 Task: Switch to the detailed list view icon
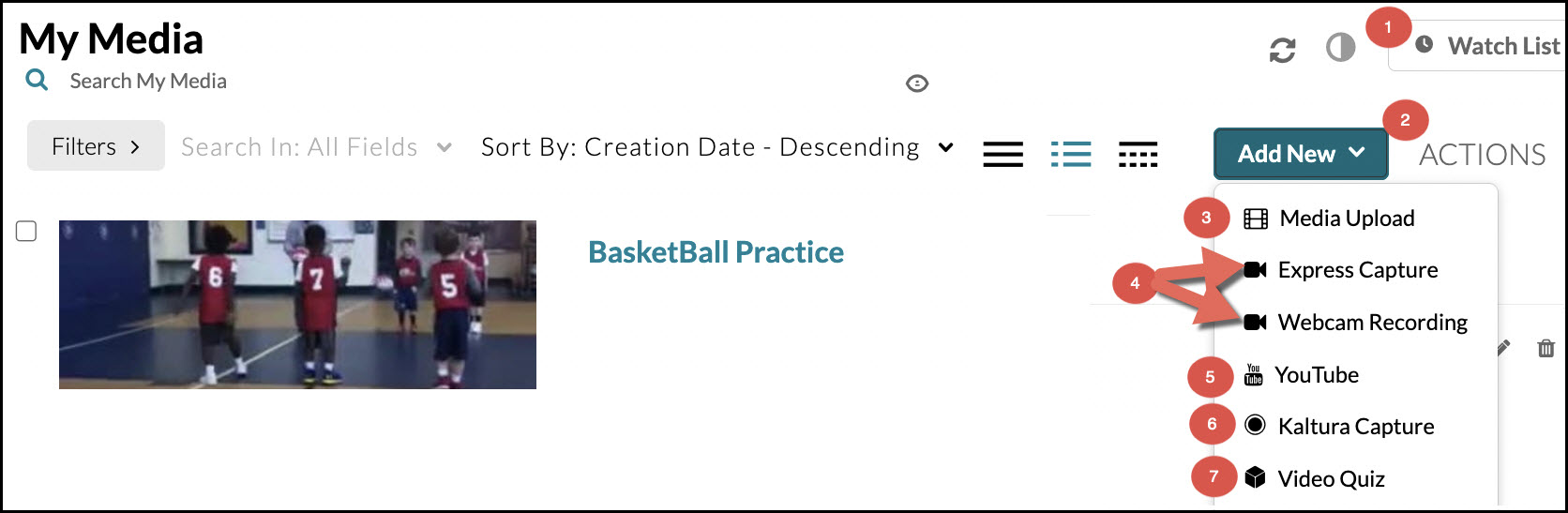[x=1071, y=154]
